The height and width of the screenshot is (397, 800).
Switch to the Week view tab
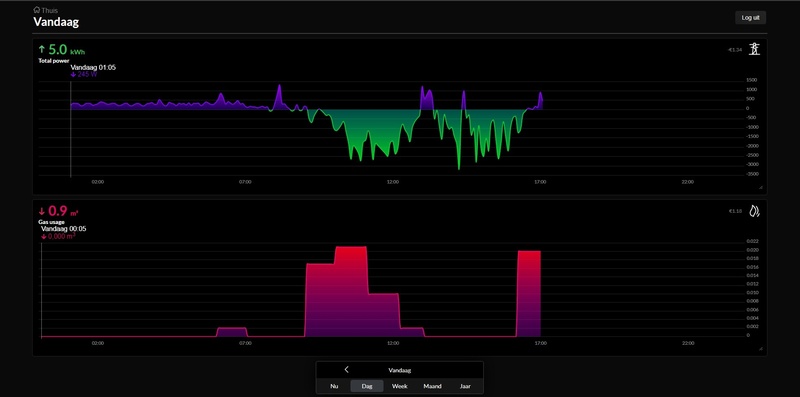tap(399, 386)
